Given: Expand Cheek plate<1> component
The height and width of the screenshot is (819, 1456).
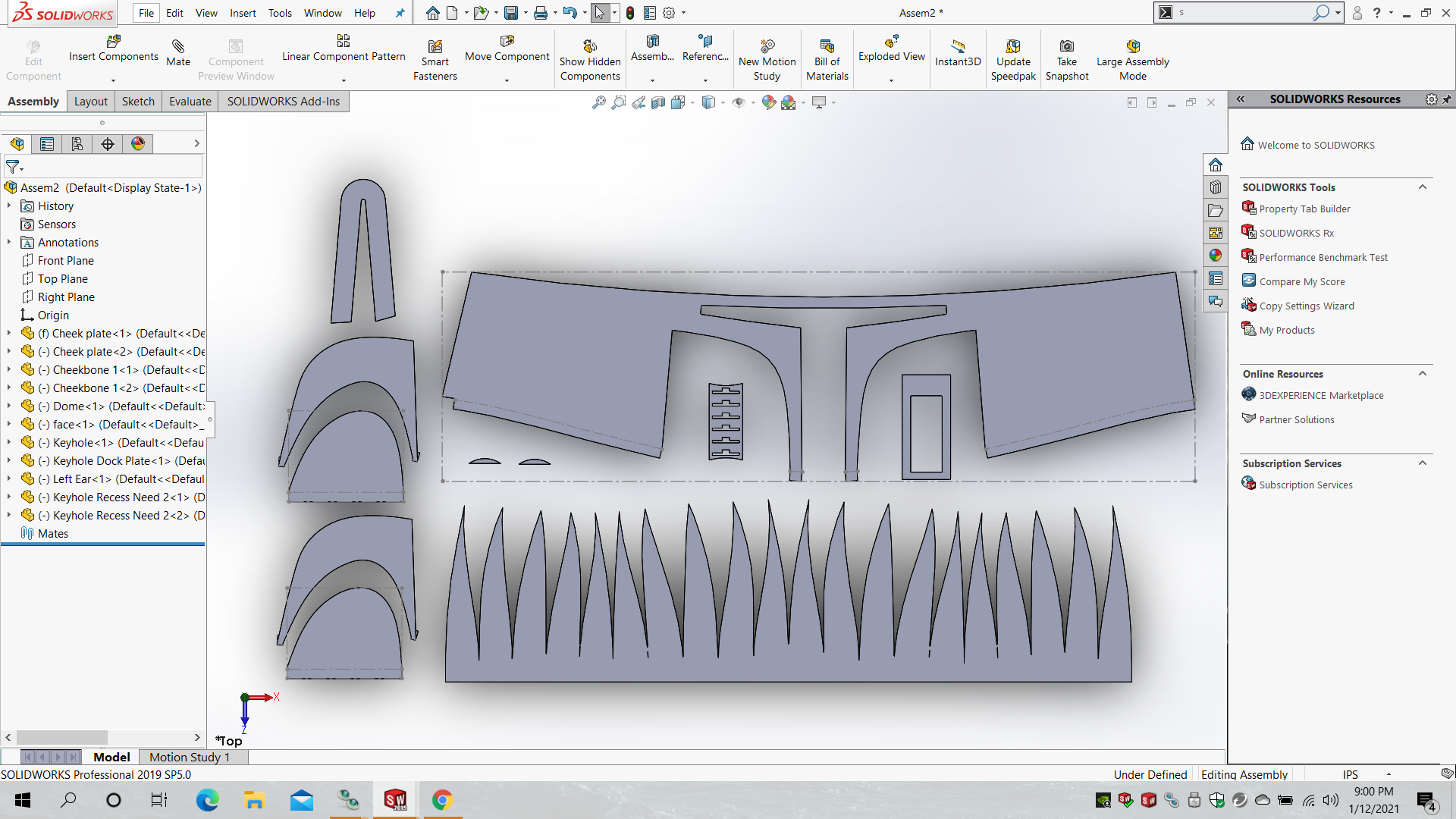Looking at the screenshot, I should pos(9,334).
